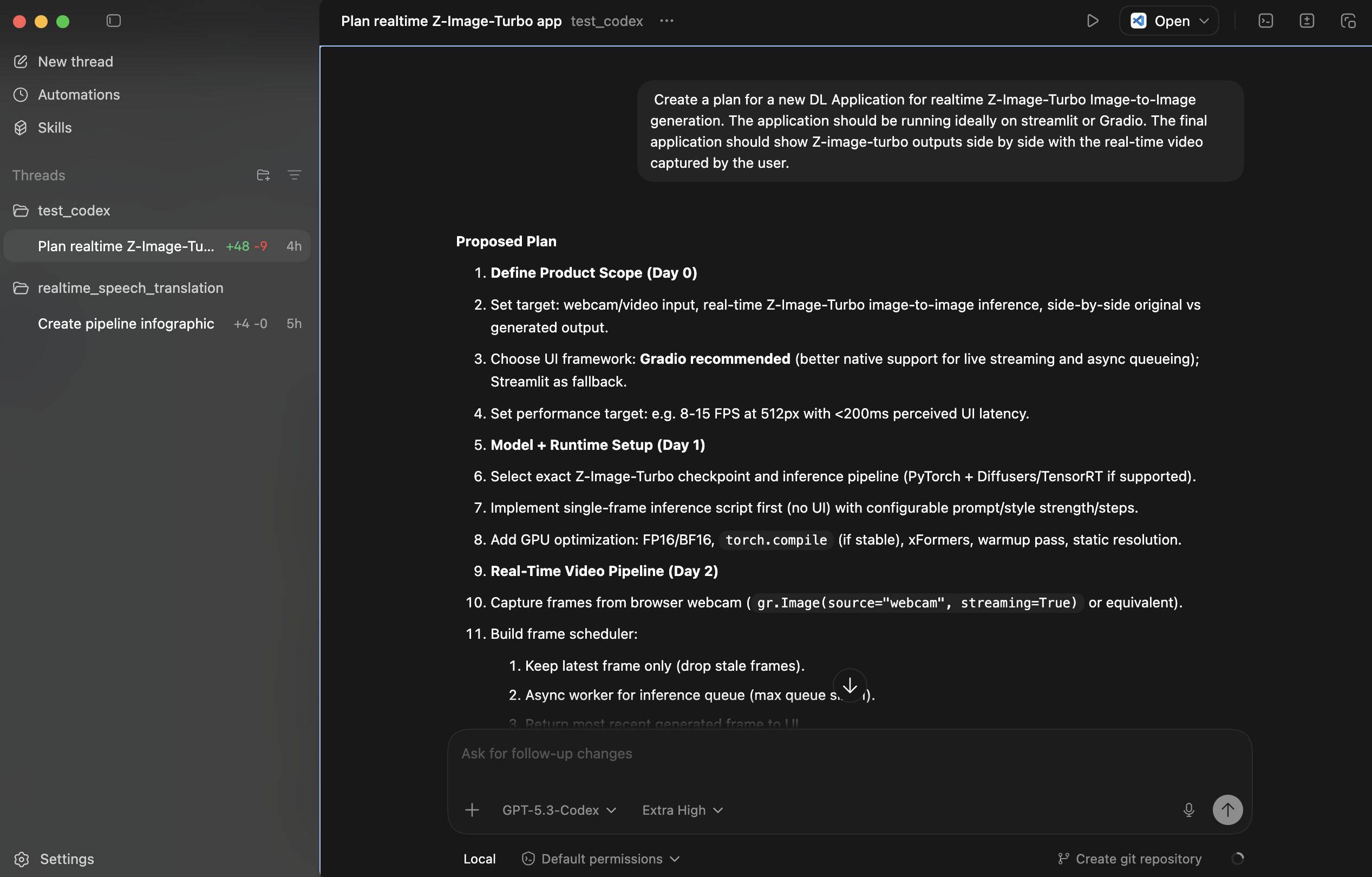Click the add new folder icon

263,175
